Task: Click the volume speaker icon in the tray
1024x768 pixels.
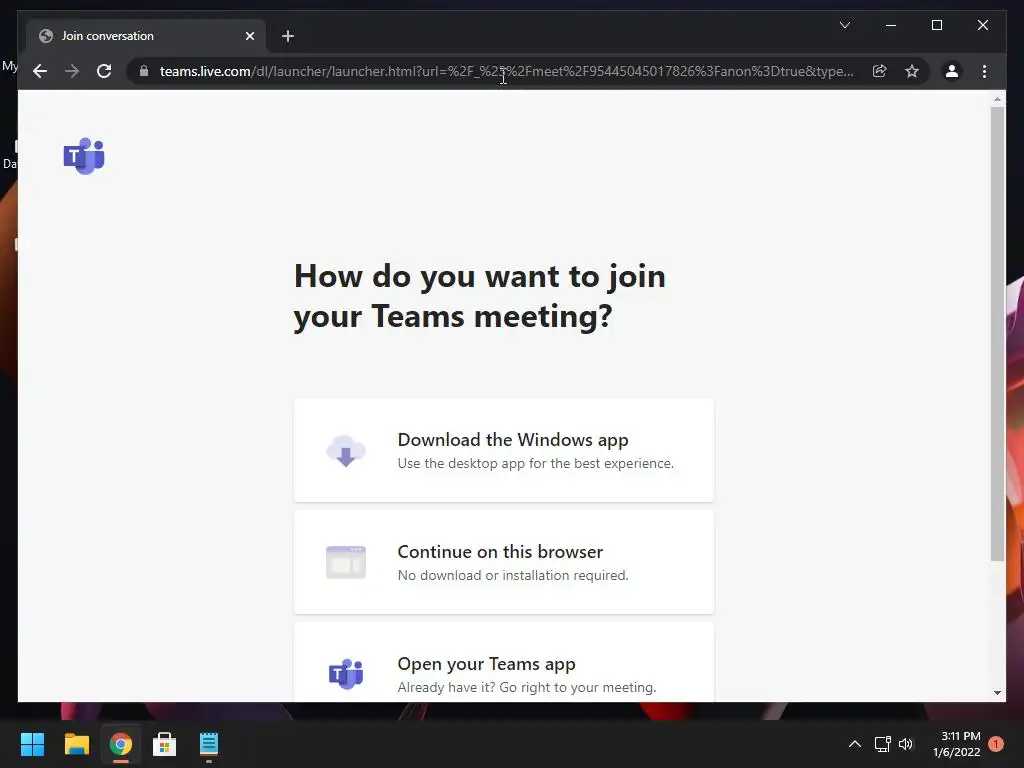Action: pyautogui.click(x=906, y=744)
